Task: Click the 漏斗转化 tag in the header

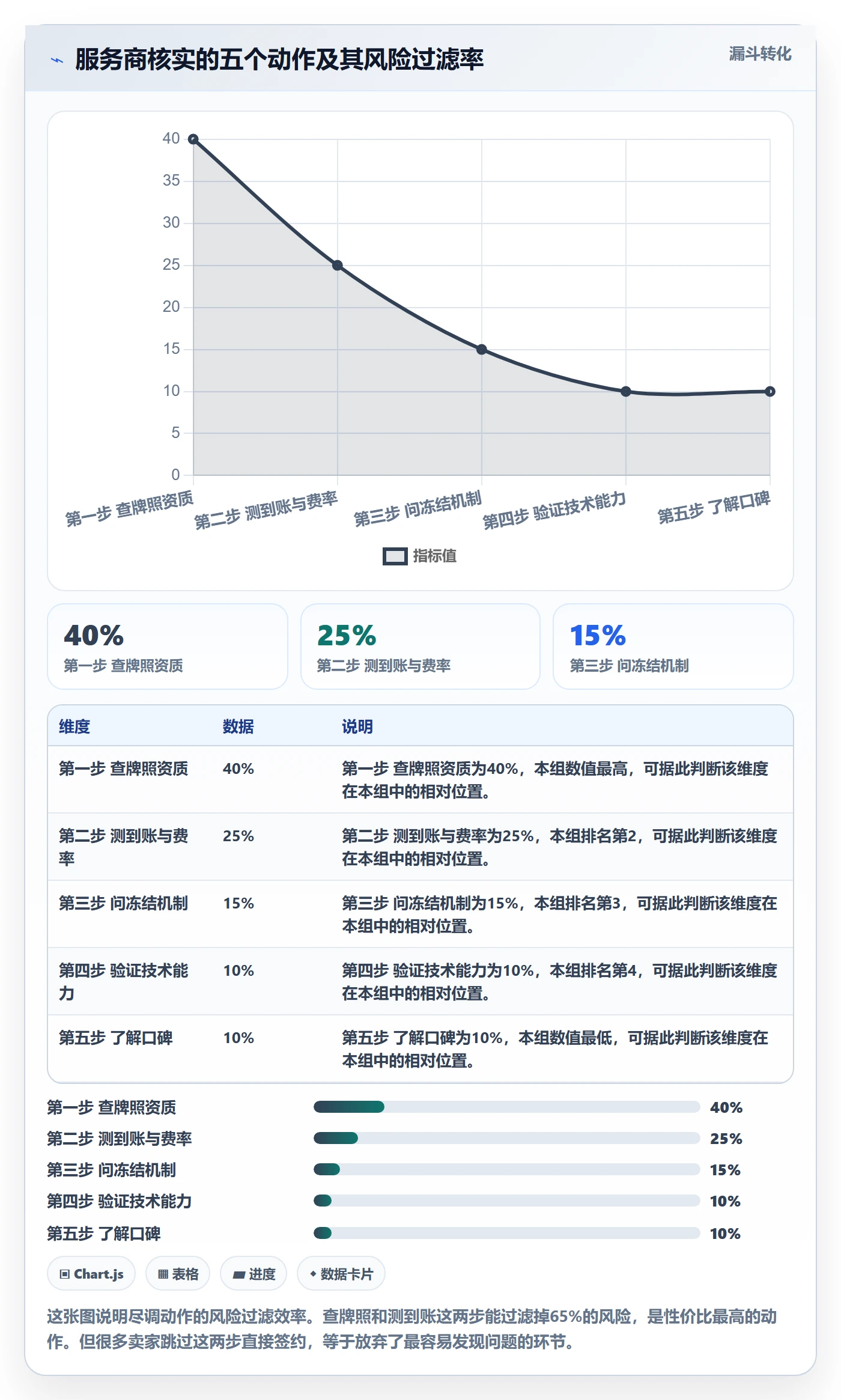Action: coord(760,54)
